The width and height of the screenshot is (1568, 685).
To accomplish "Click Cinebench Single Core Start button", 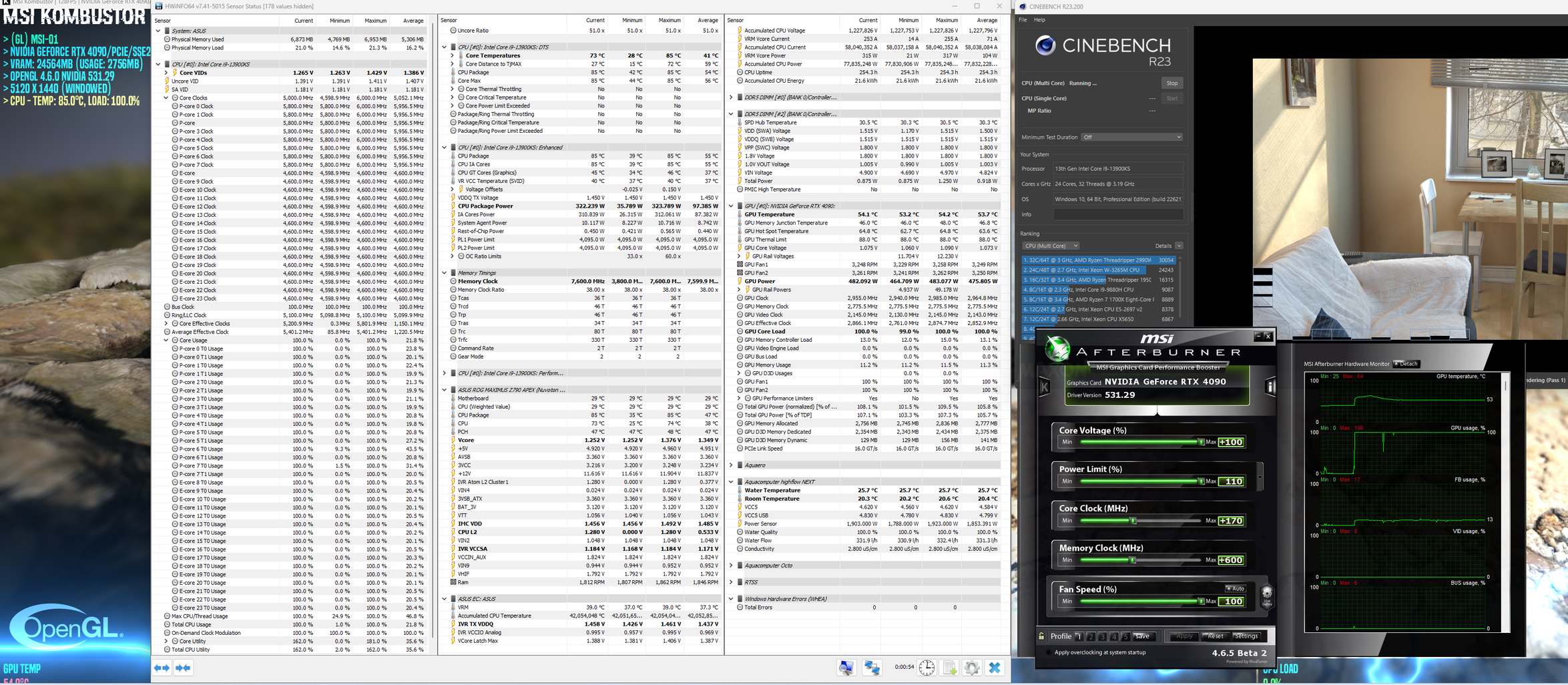I will 1172,98.
